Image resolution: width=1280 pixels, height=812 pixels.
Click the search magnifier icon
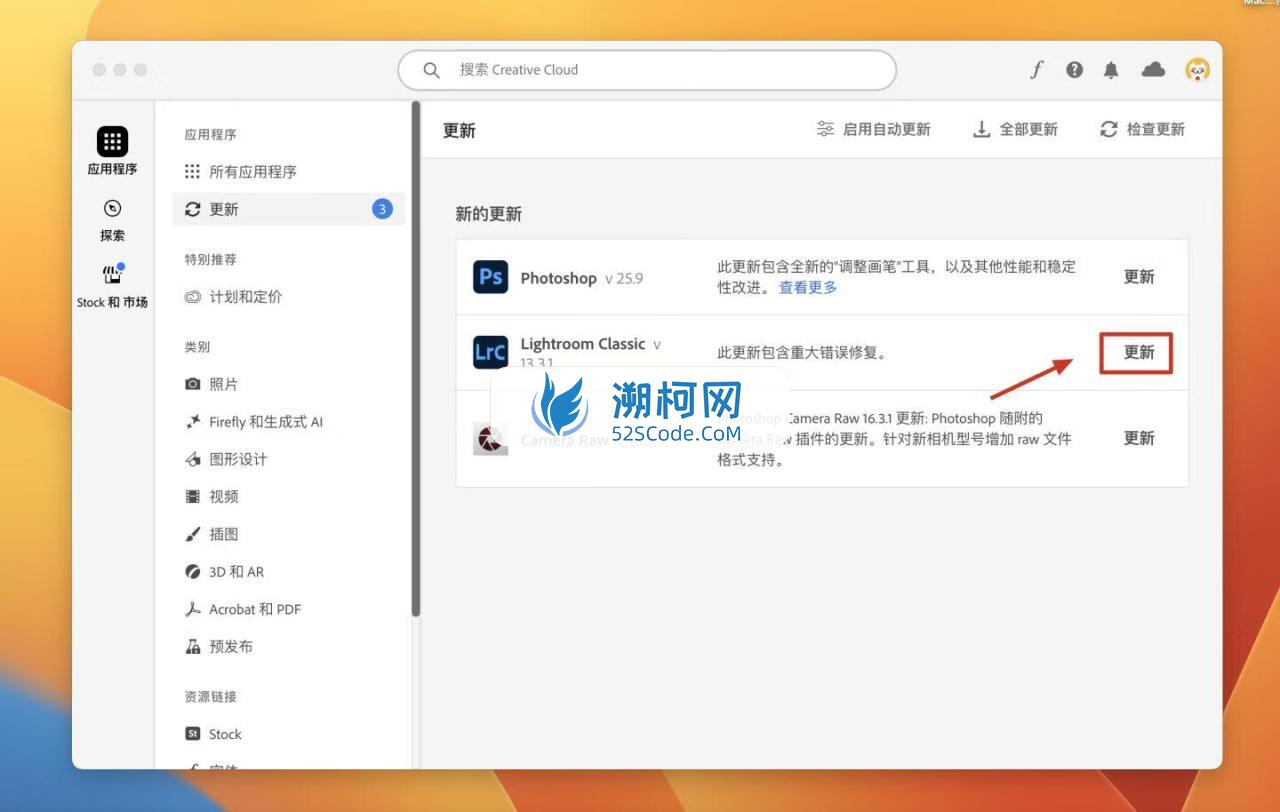click(432, 70)
